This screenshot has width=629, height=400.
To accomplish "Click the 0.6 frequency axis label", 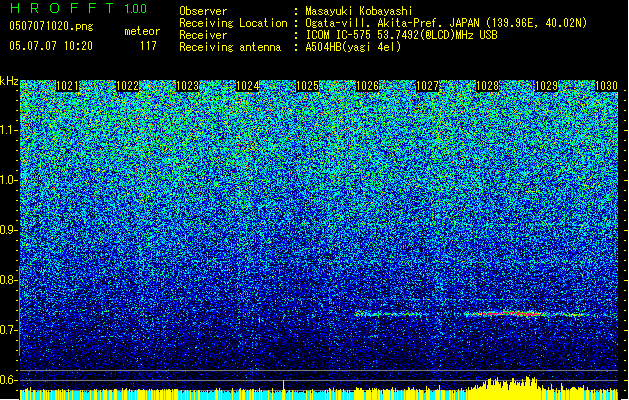I will [9, 380].
